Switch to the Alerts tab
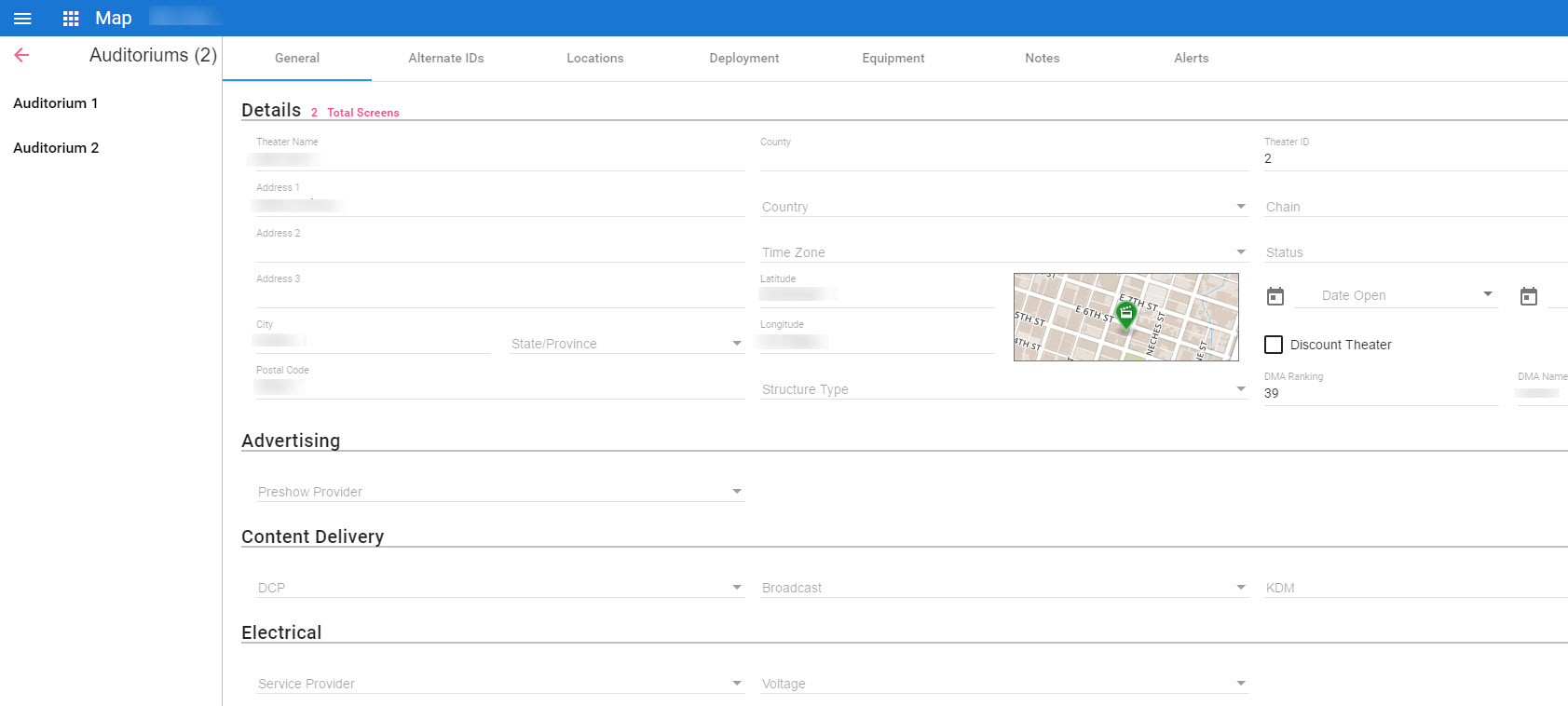The width and height of the screenshot is (1568, 706). (1191, 58)
